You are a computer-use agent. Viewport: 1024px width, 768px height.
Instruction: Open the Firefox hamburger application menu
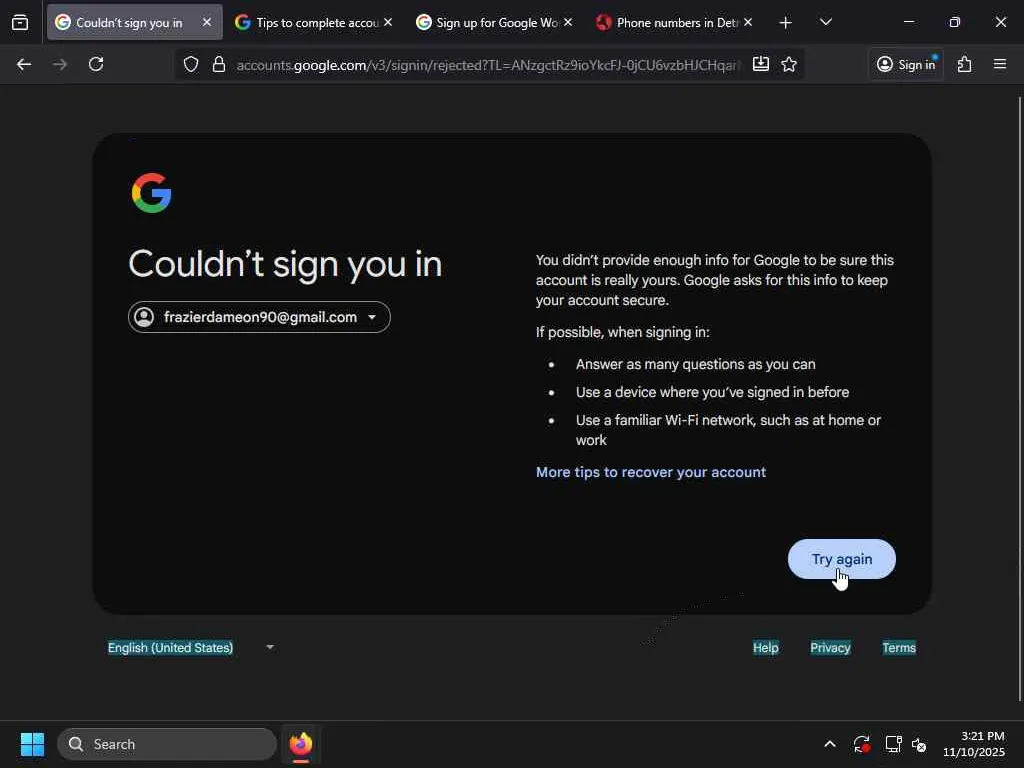[x=1000, y=64]
